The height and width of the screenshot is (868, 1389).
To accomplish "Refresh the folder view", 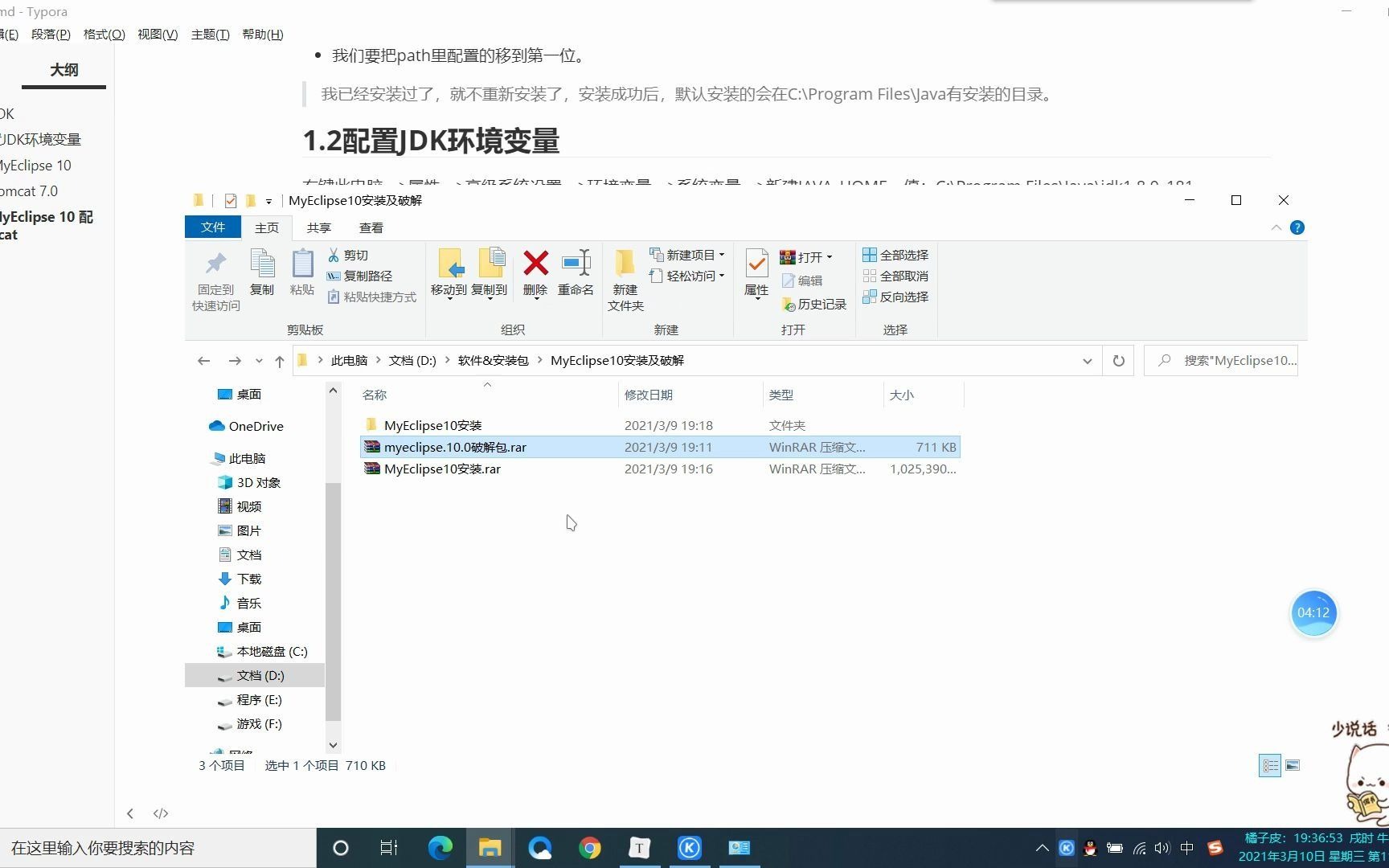I will [x=1117, y=360].
